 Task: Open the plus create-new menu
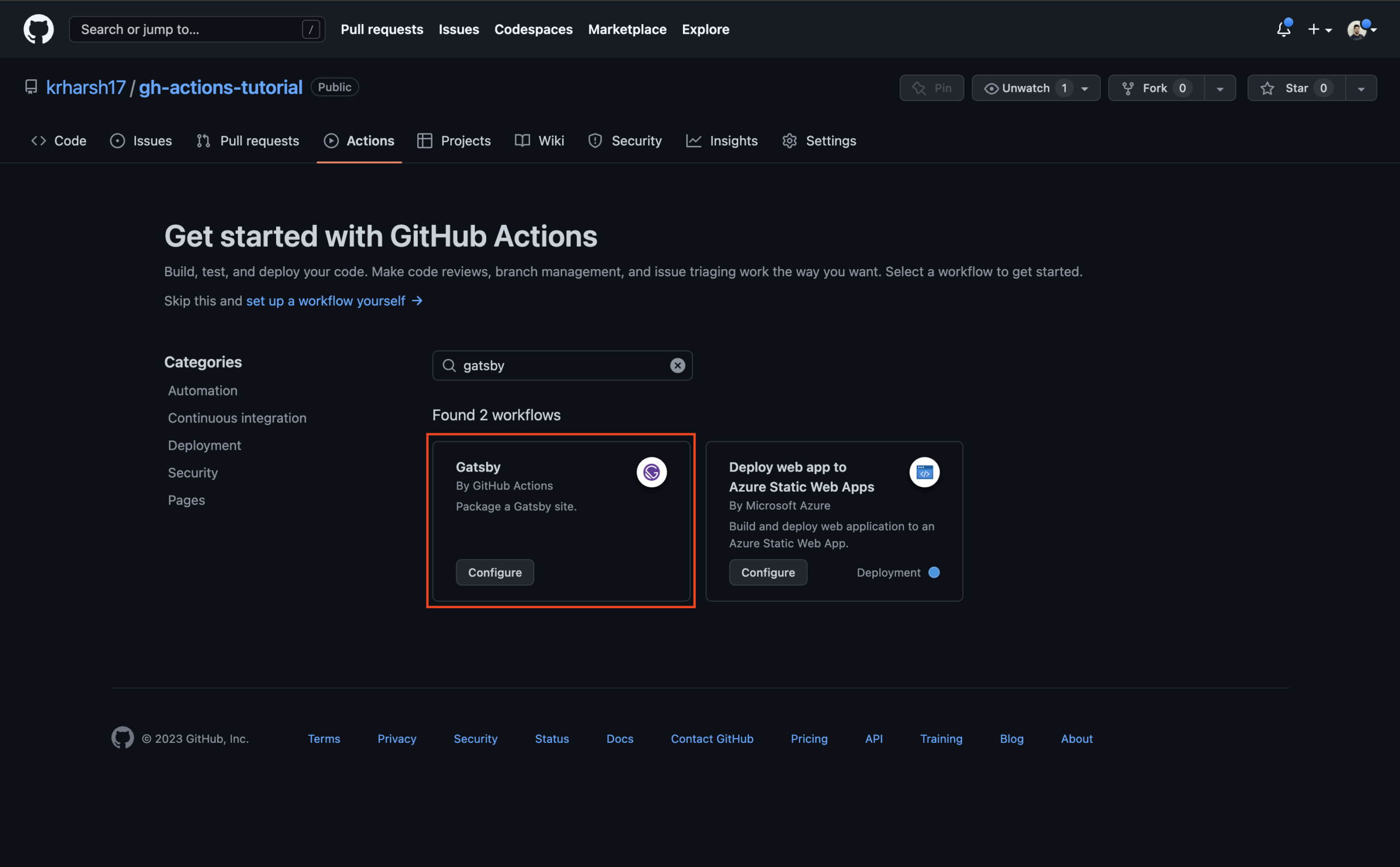(1319, 29)
